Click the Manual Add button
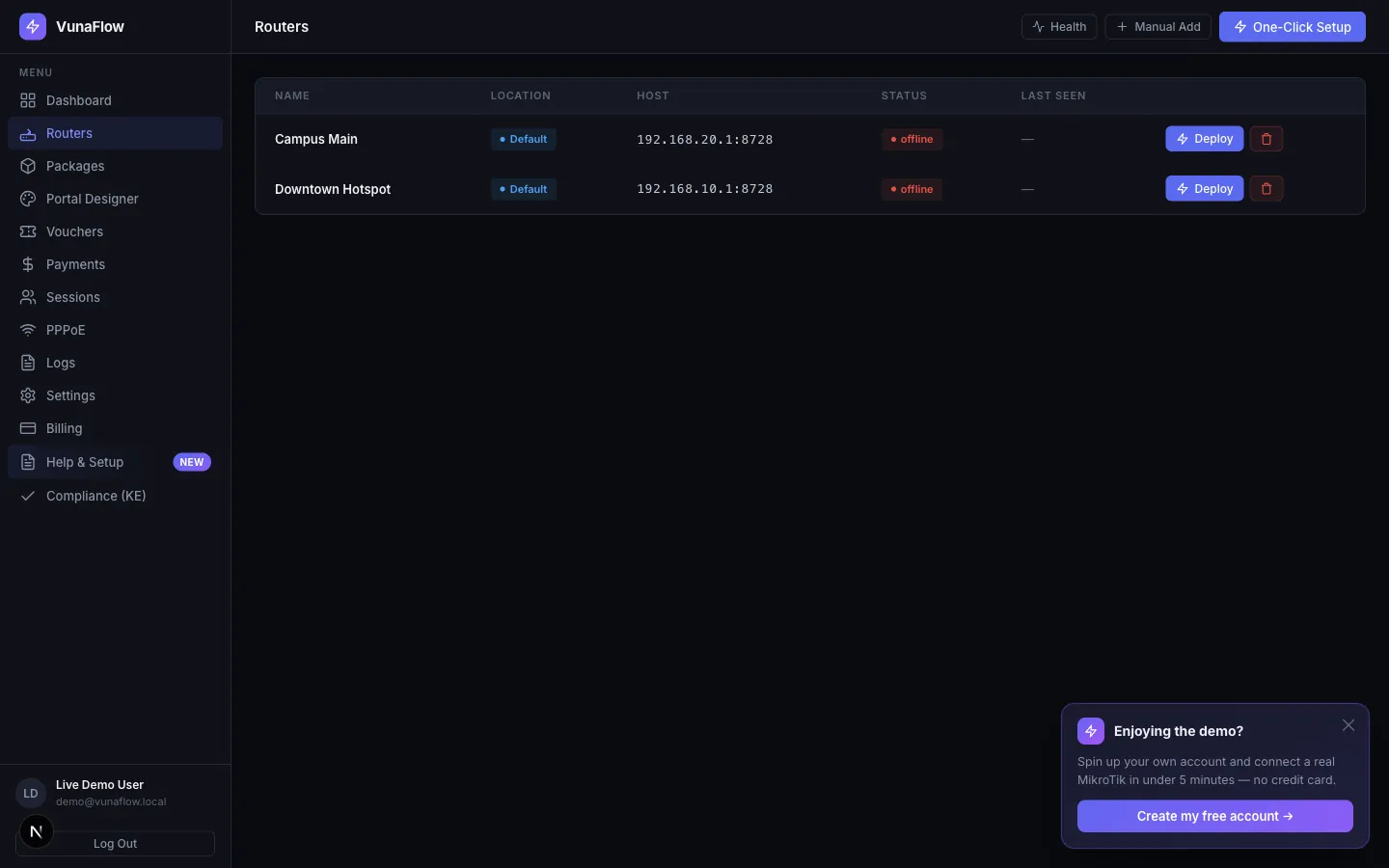1389x868 pixels. click(x=1157, y=27)
